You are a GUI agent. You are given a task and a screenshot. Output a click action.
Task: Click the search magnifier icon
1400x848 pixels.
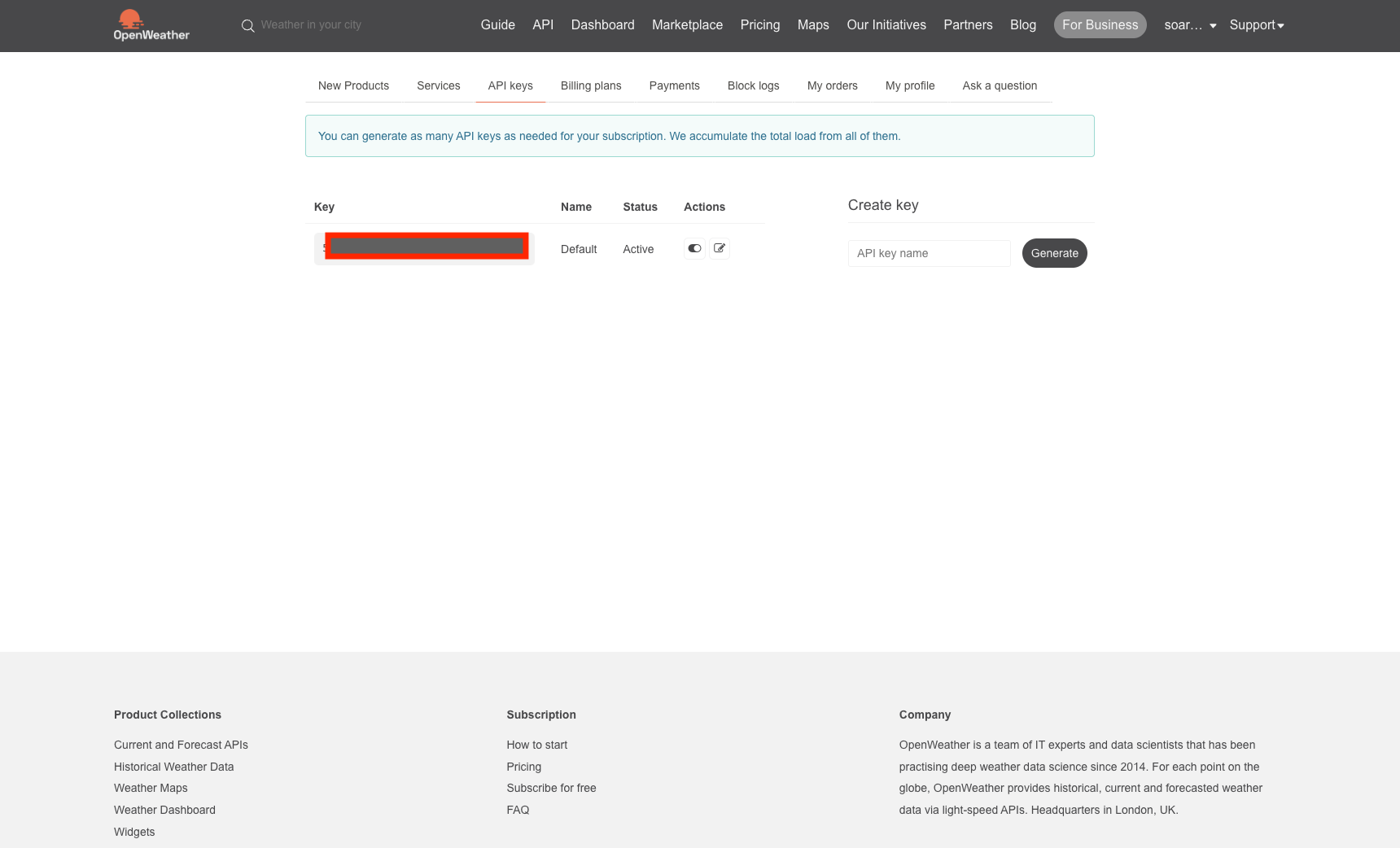click(x=248, y=26)
